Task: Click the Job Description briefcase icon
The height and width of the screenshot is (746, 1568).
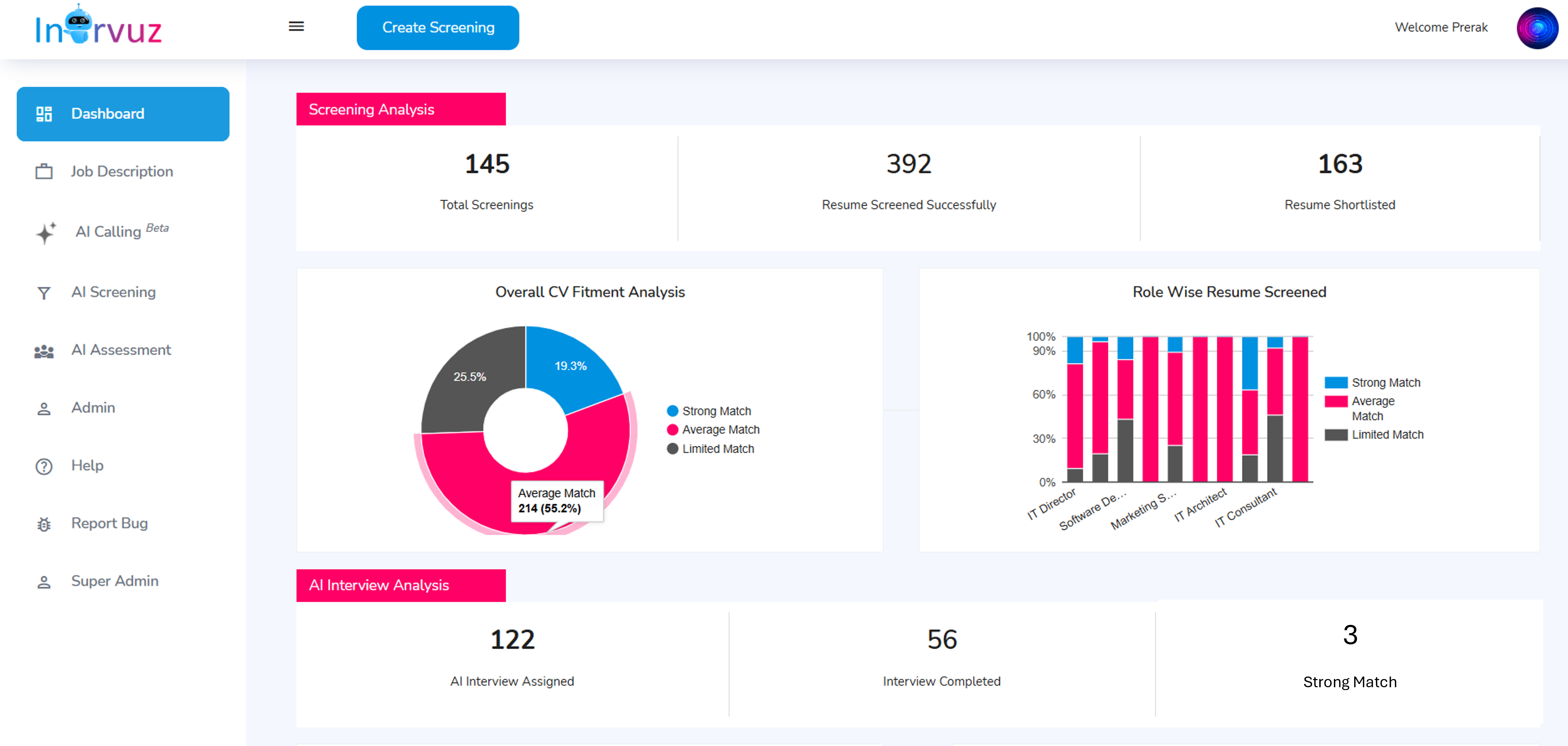Action: tap(44, 172)
